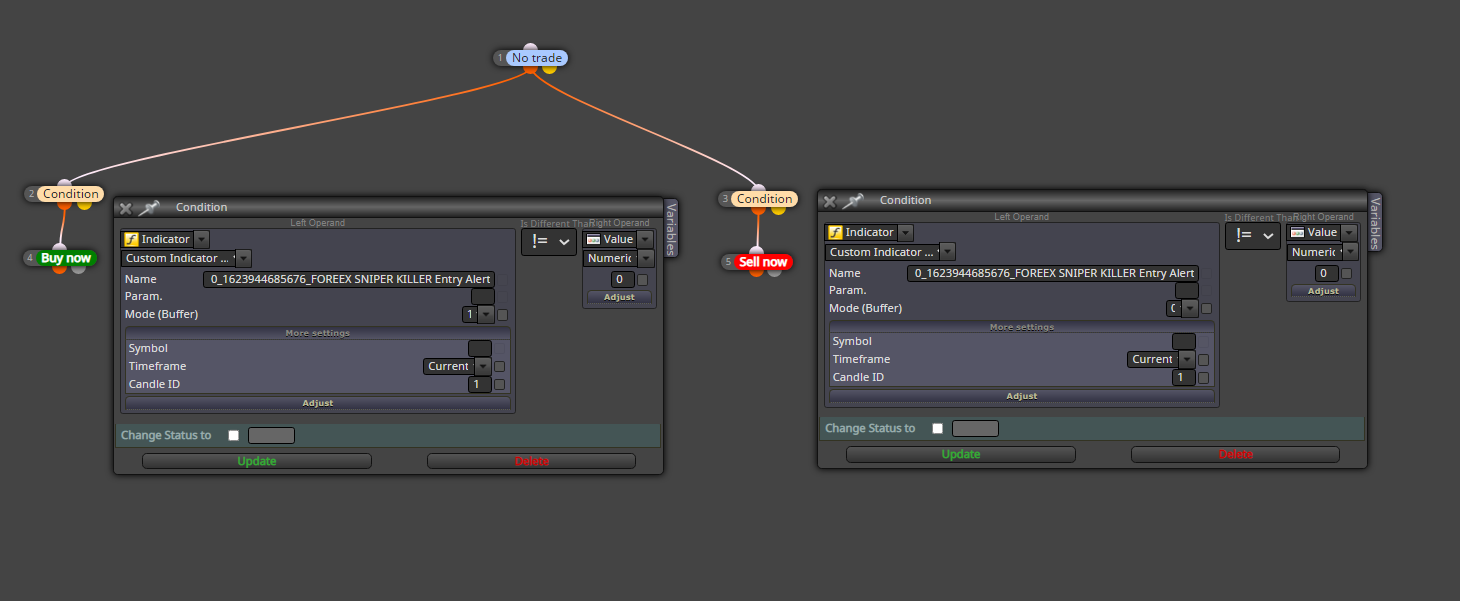Select the No trade block
1460x601 pixels.
coord(537,58)
